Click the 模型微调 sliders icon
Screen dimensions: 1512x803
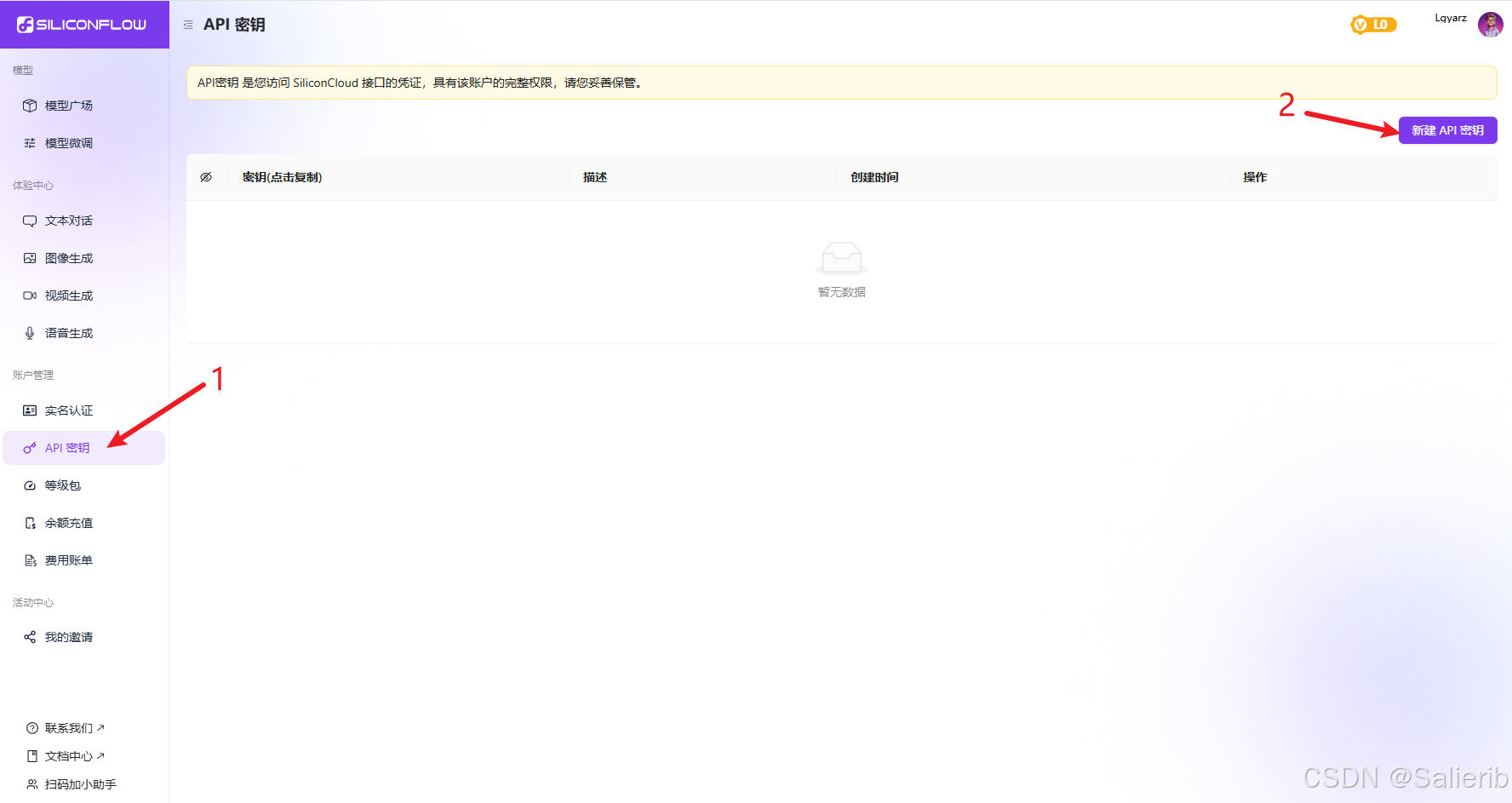[30, 143]
